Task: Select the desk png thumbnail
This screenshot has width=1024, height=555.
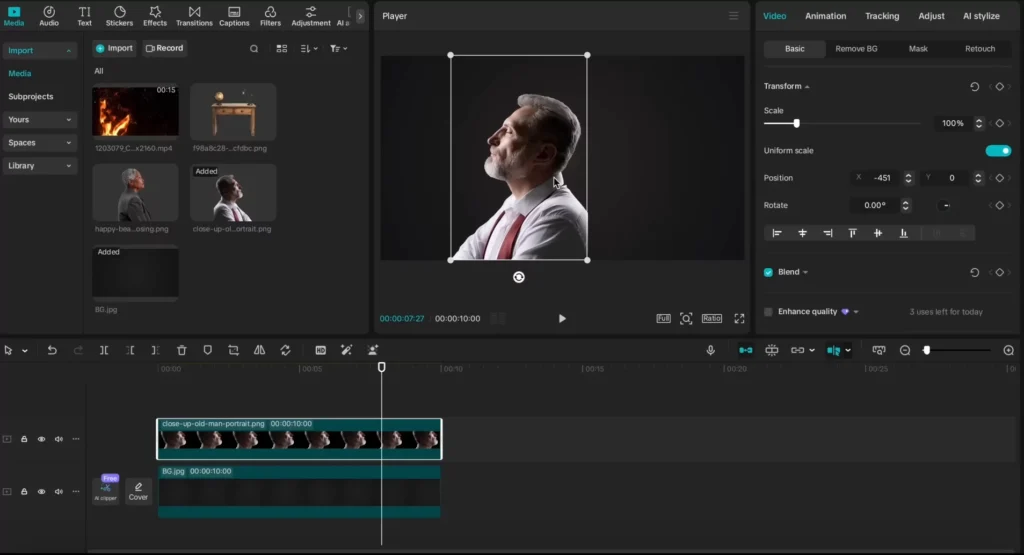Action: click(233, 111)
